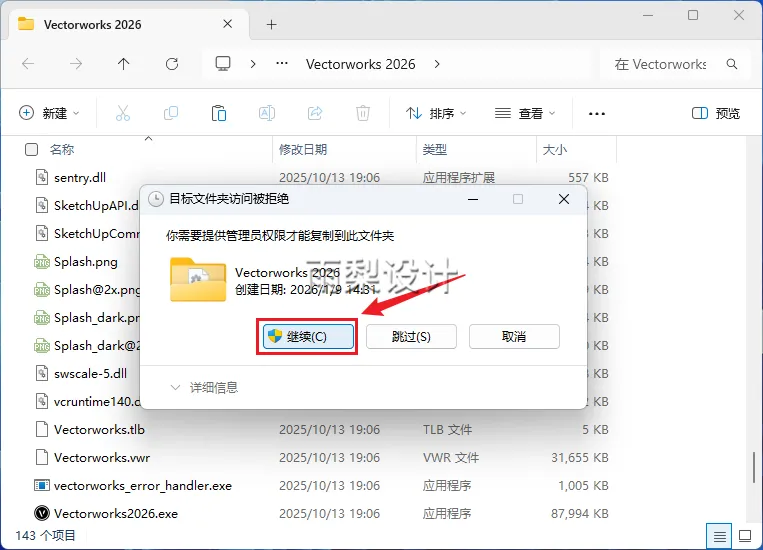Add a new Explorer tab

tap(272, 24)
